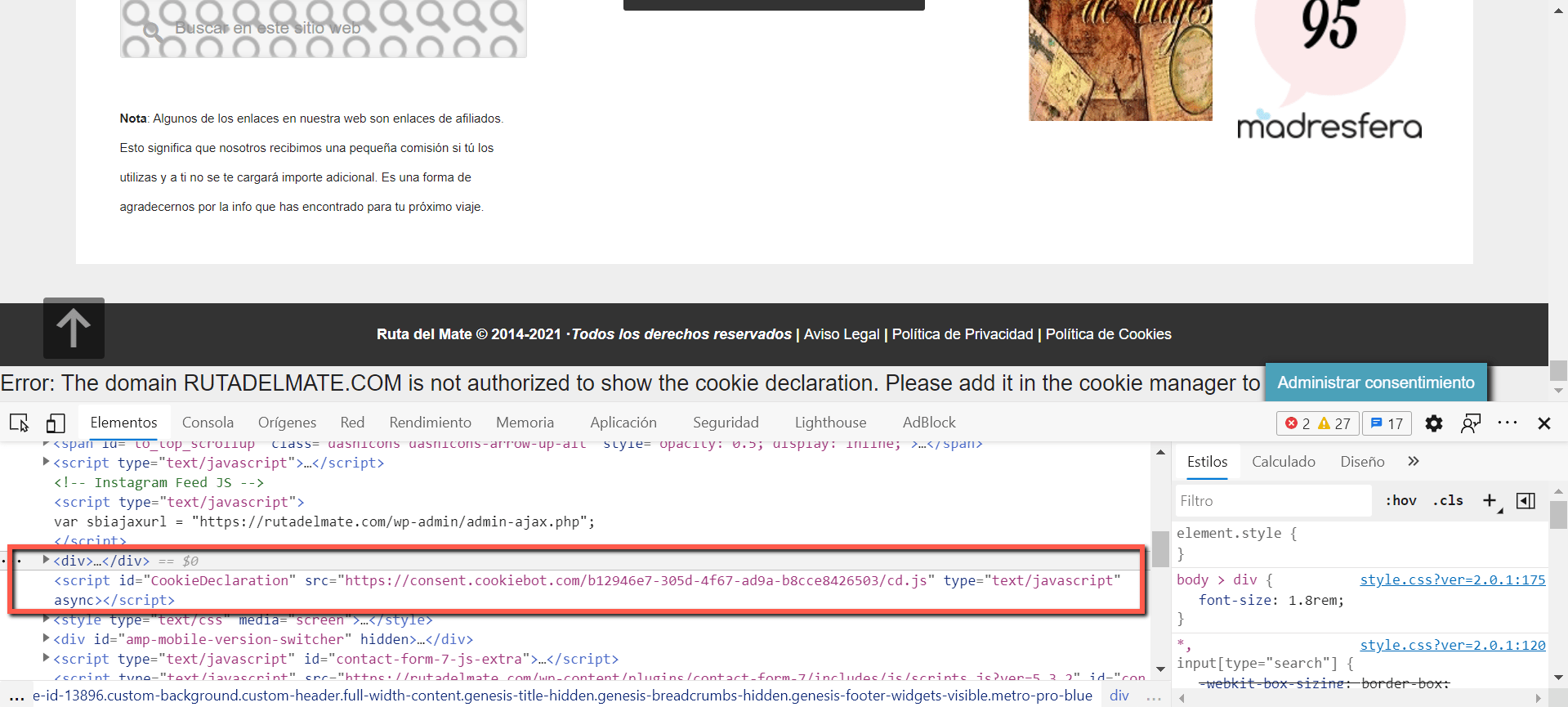Expand the style media screen node
Image resolution: width=1568 pixels, height=707 pixels.
pos(47,619)
